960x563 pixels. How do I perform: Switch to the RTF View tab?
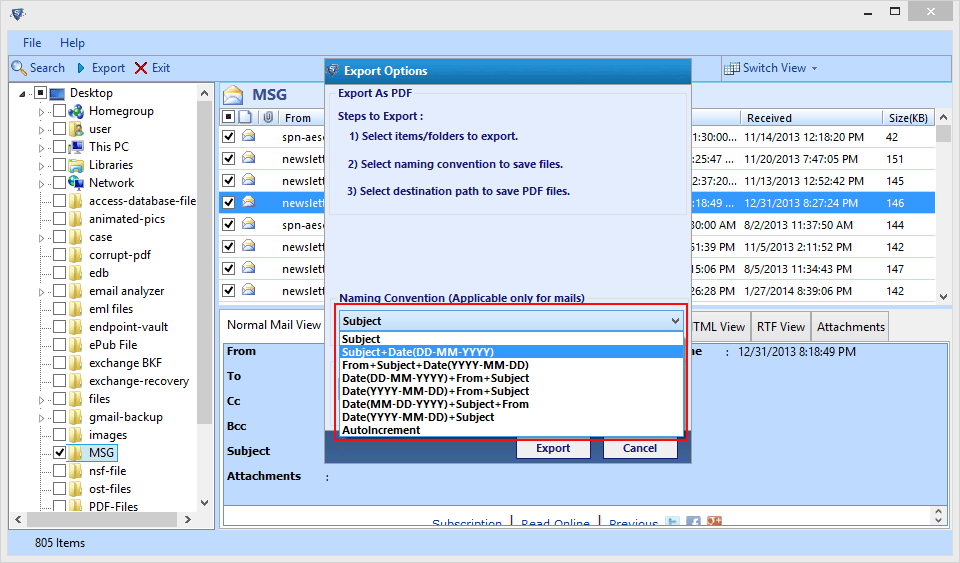click(781, 327)
